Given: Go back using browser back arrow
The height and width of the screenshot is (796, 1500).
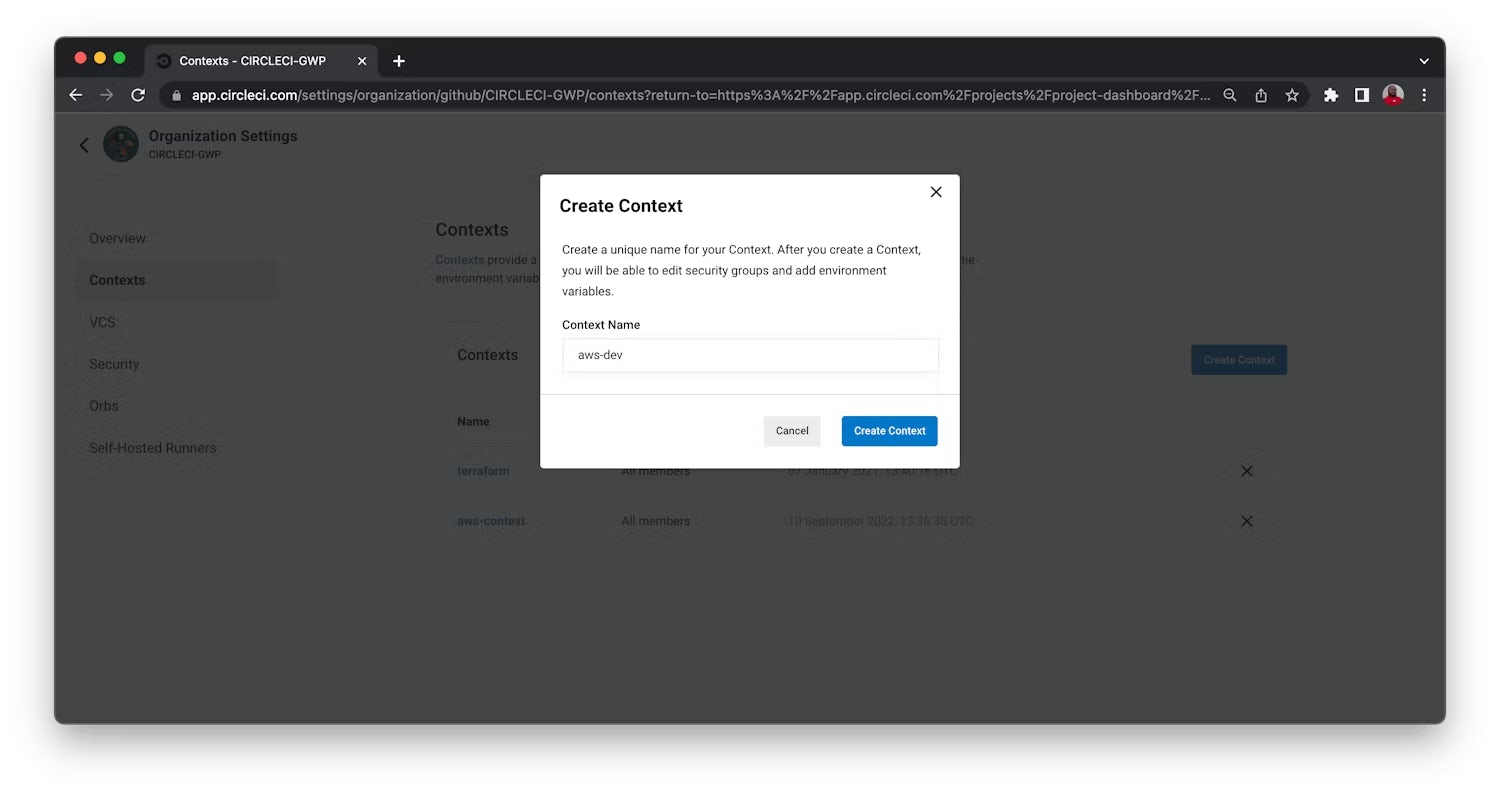Looking at the screenshot, I should click(76, 95).
